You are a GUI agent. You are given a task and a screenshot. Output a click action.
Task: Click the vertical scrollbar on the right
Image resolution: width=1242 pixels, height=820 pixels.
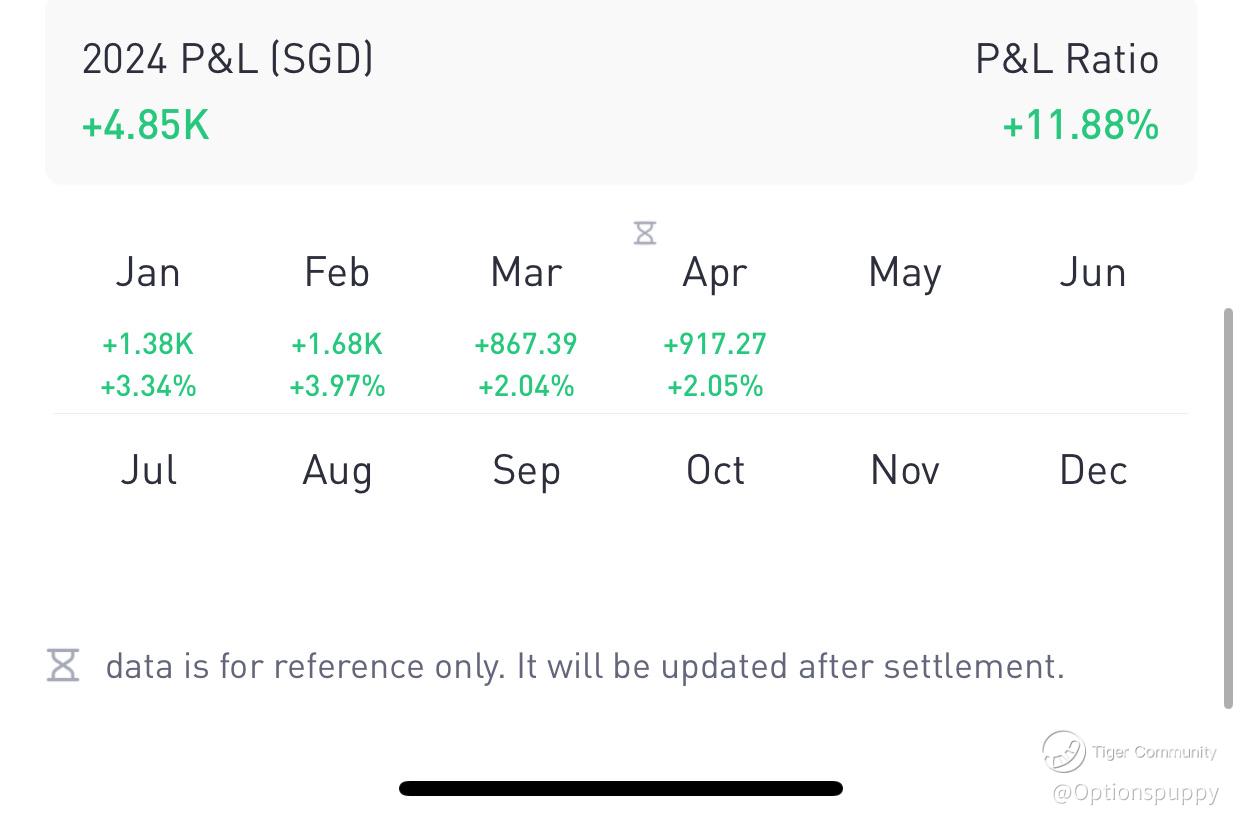click(1228, 508)
